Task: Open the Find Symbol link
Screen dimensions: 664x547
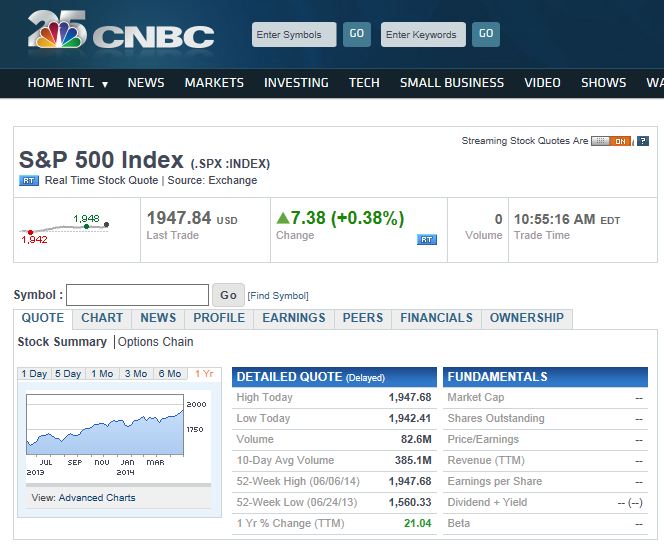Action: coord(278,296)
